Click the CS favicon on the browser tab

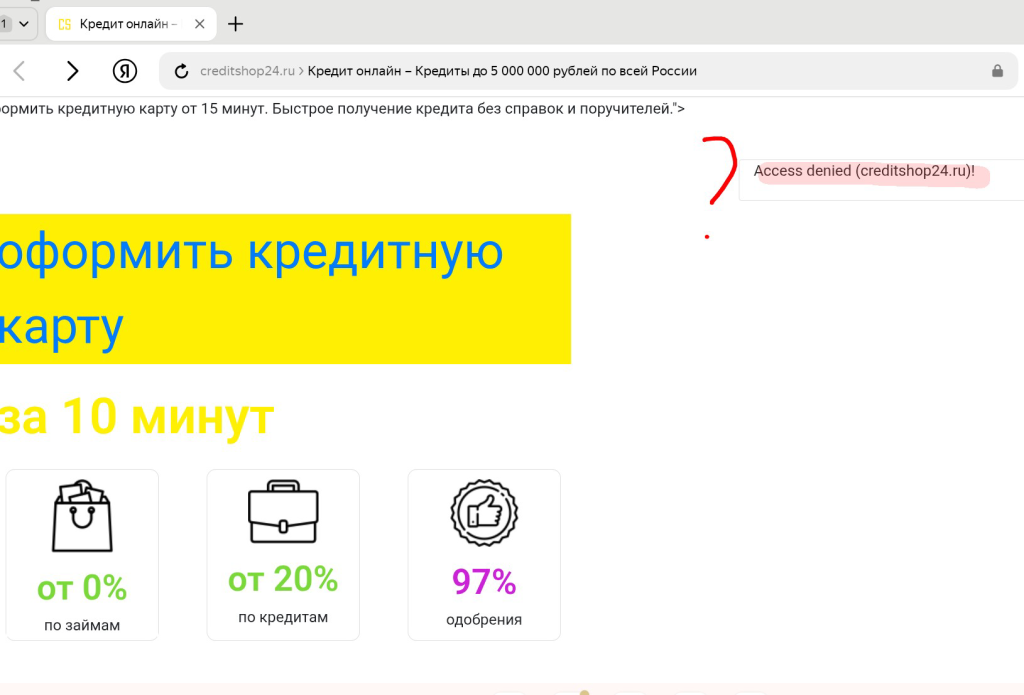(x=65, y=24)
